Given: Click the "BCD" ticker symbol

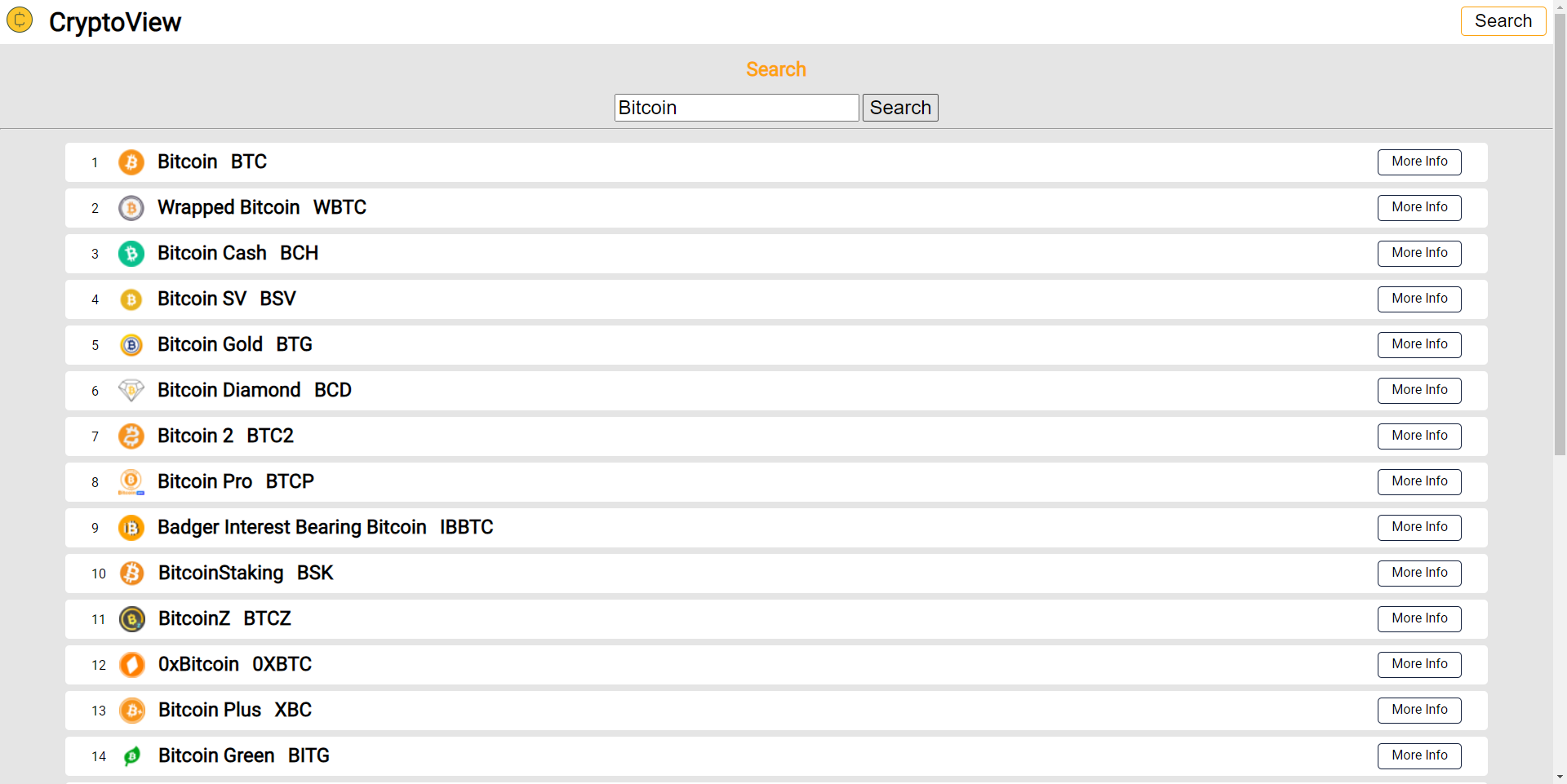Looking at the screenshot, I should click(333, 390).
